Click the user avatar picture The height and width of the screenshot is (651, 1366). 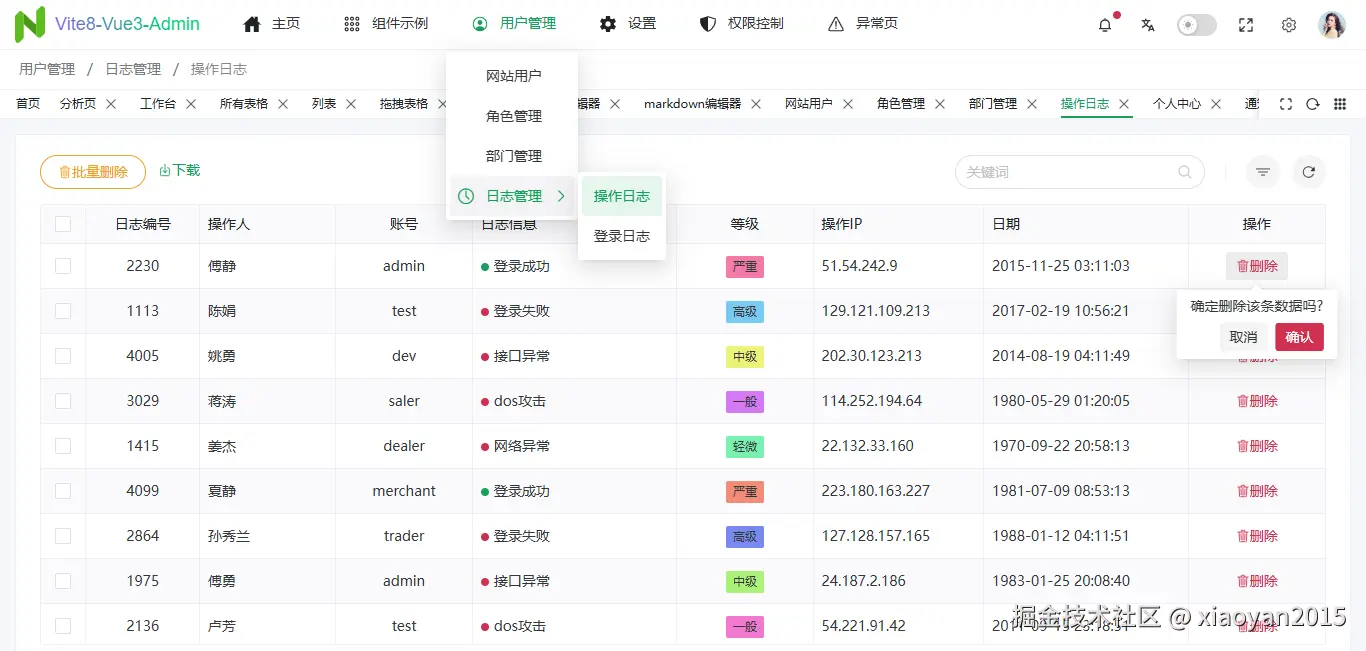(x=1332, y=25)
